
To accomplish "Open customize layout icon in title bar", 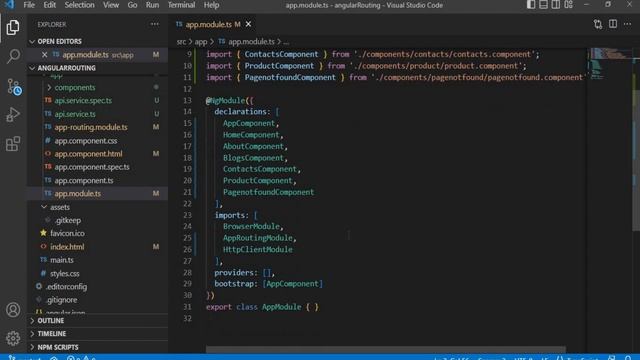I will [569, 5].
